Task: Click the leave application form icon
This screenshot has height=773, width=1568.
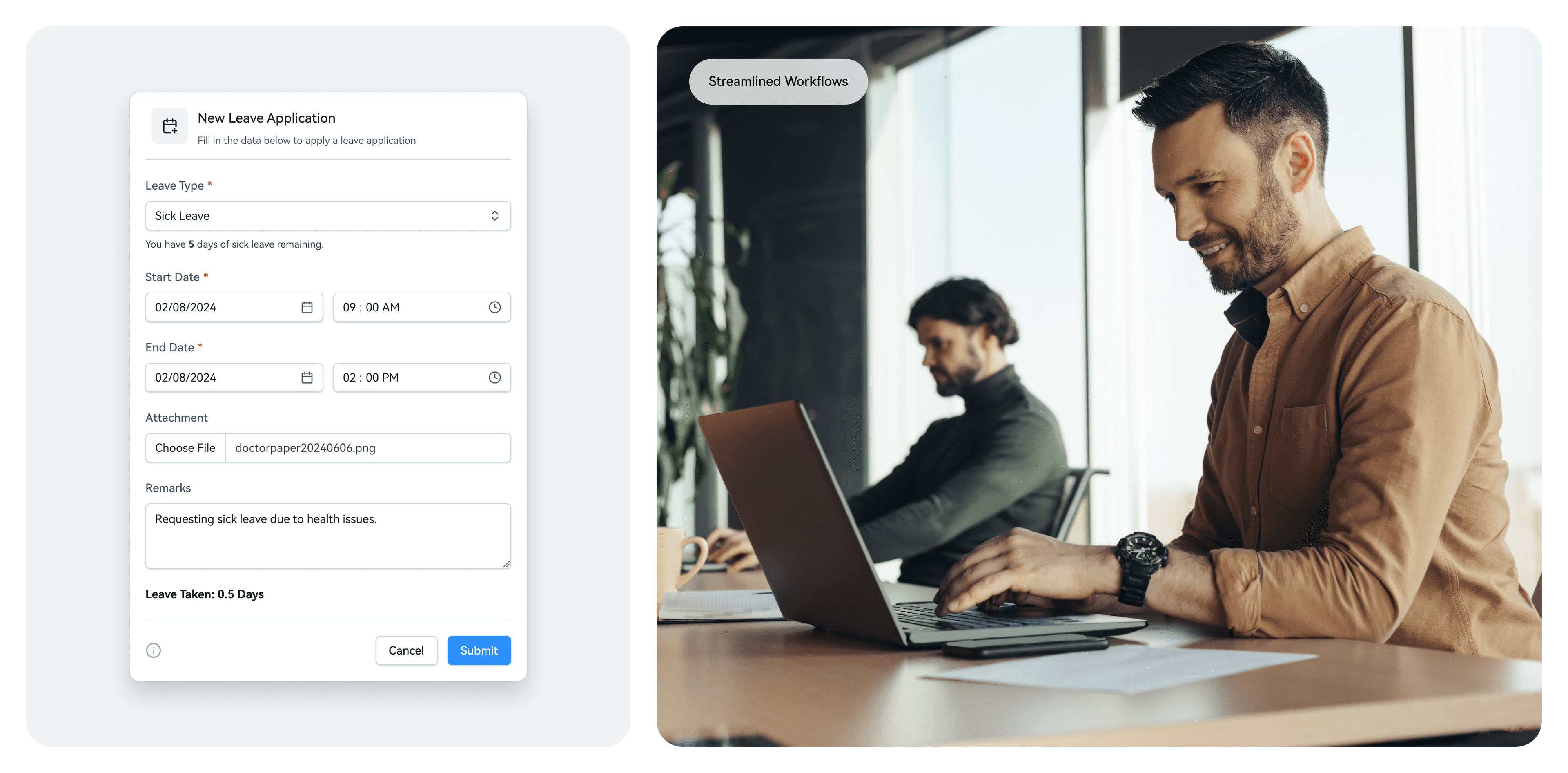Action: pyautogui.click(x=169, y=126)
